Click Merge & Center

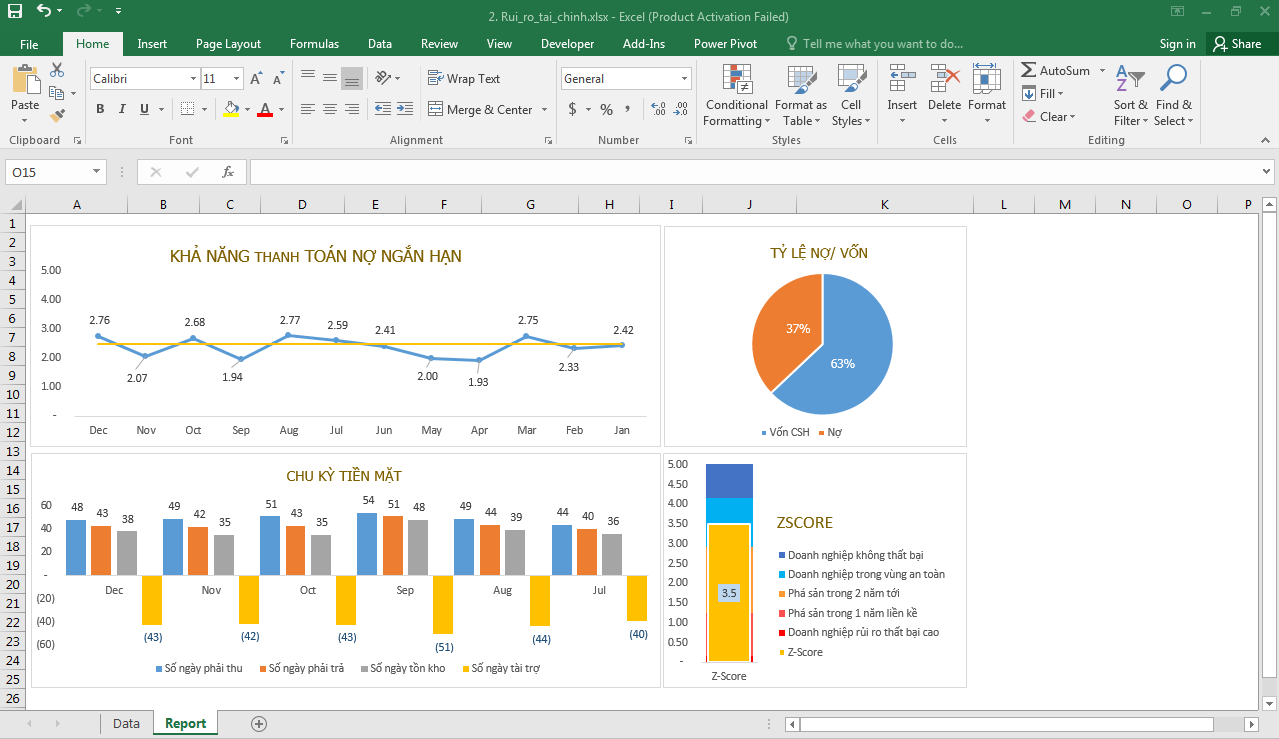pyautogui.click(x=481, y=109)
